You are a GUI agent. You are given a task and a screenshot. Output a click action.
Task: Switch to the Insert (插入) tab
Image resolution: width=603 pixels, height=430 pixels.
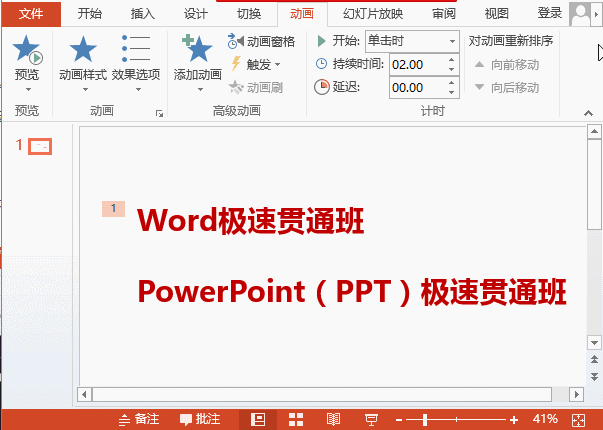coord(143,14)
